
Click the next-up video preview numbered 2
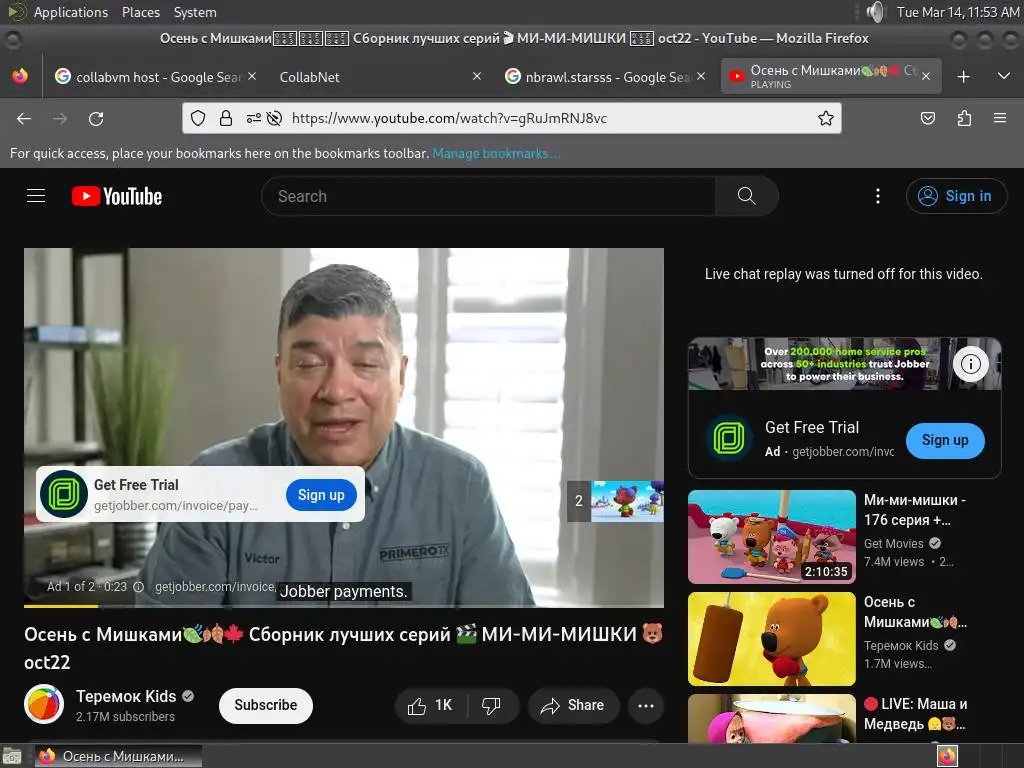tap(615, 501)
